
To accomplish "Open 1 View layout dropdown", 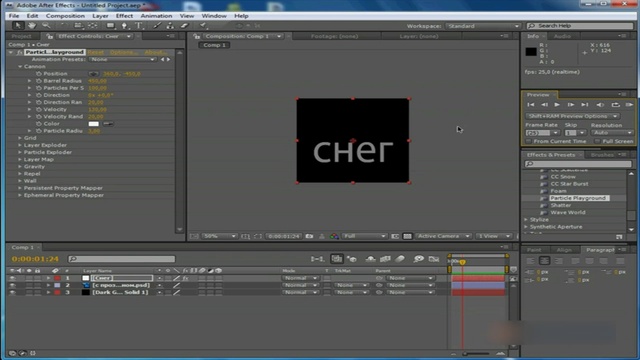I will 494,236.
